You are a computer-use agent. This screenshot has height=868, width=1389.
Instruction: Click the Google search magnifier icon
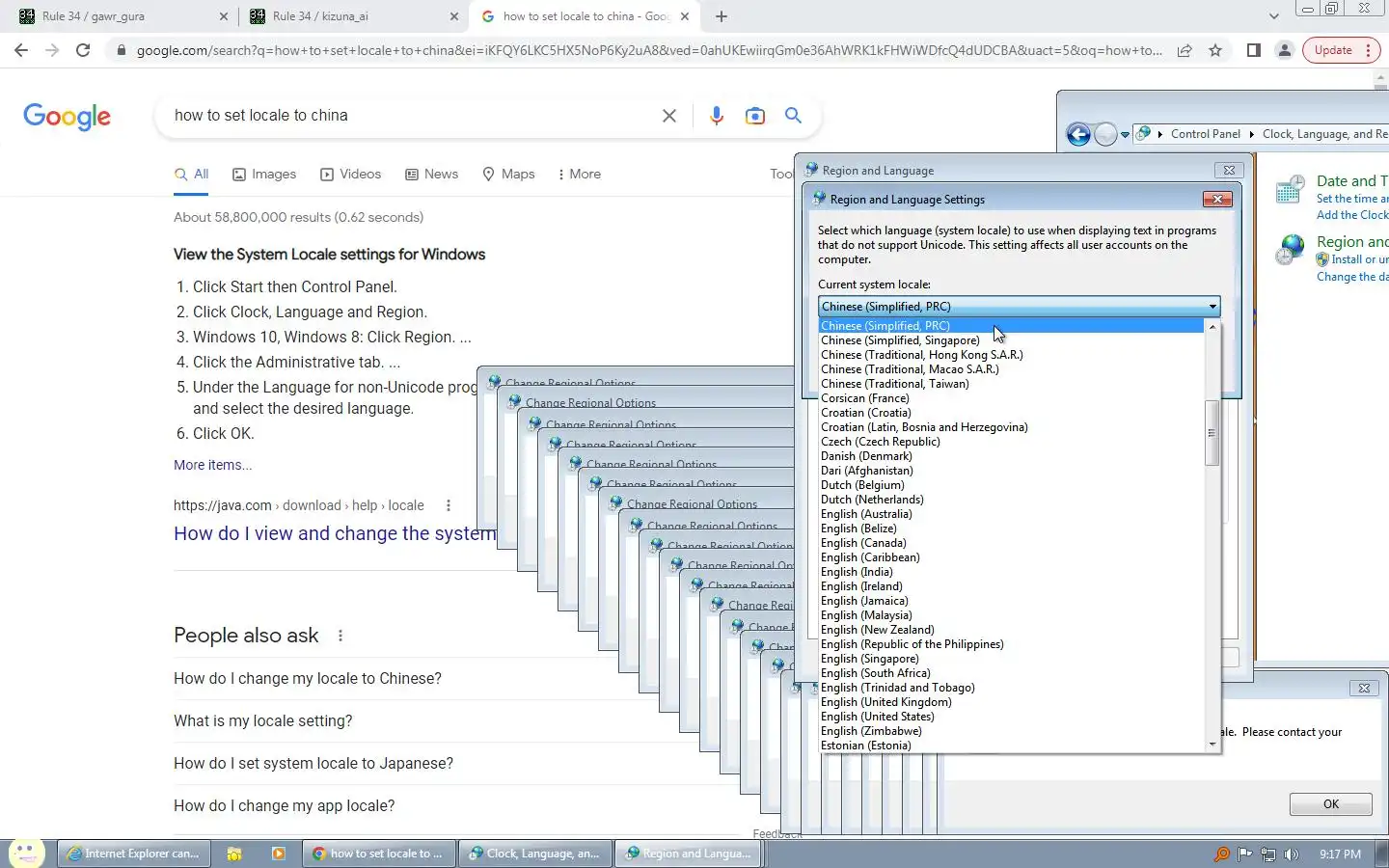coord(793,116)
